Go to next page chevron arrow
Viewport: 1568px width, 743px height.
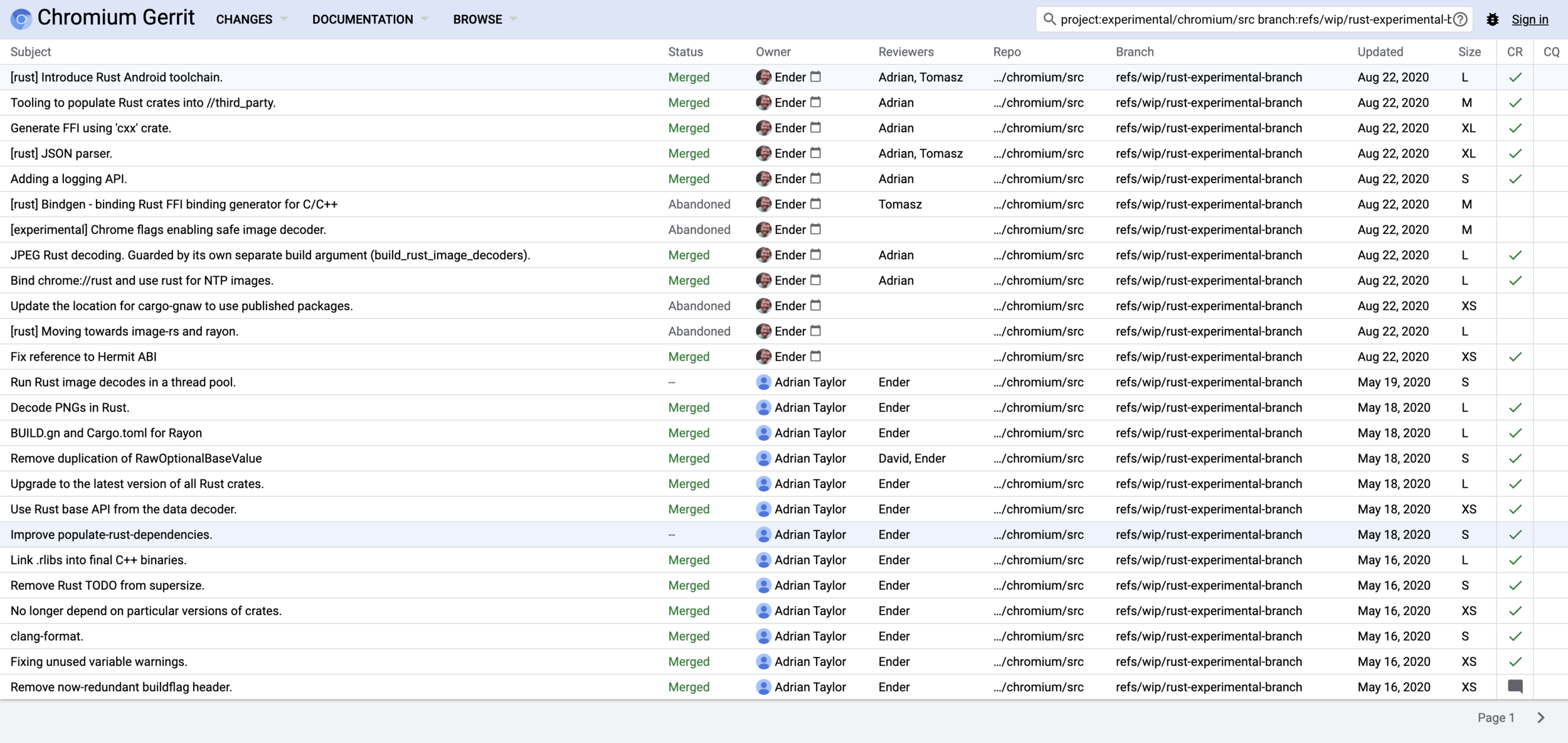click(x=1541, y=717)
